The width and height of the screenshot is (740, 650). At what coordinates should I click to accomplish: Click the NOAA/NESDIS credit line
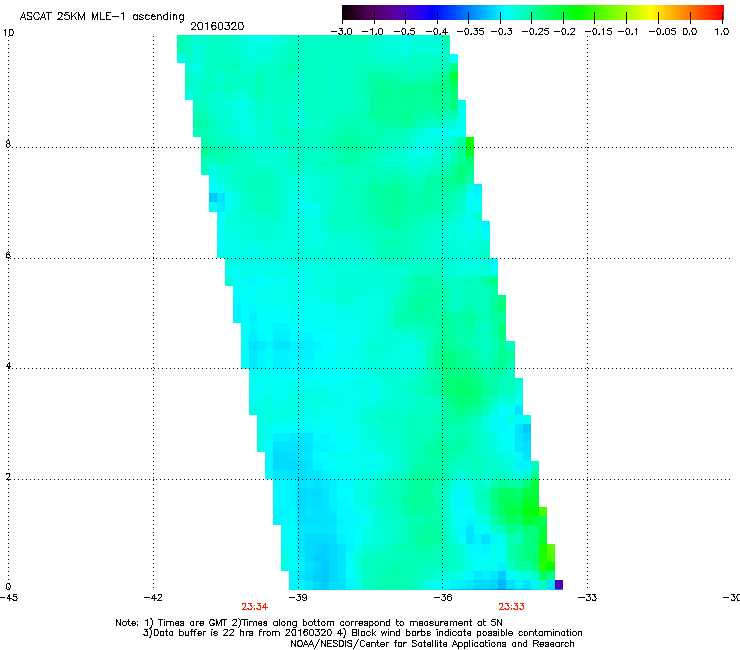[432, 644]
